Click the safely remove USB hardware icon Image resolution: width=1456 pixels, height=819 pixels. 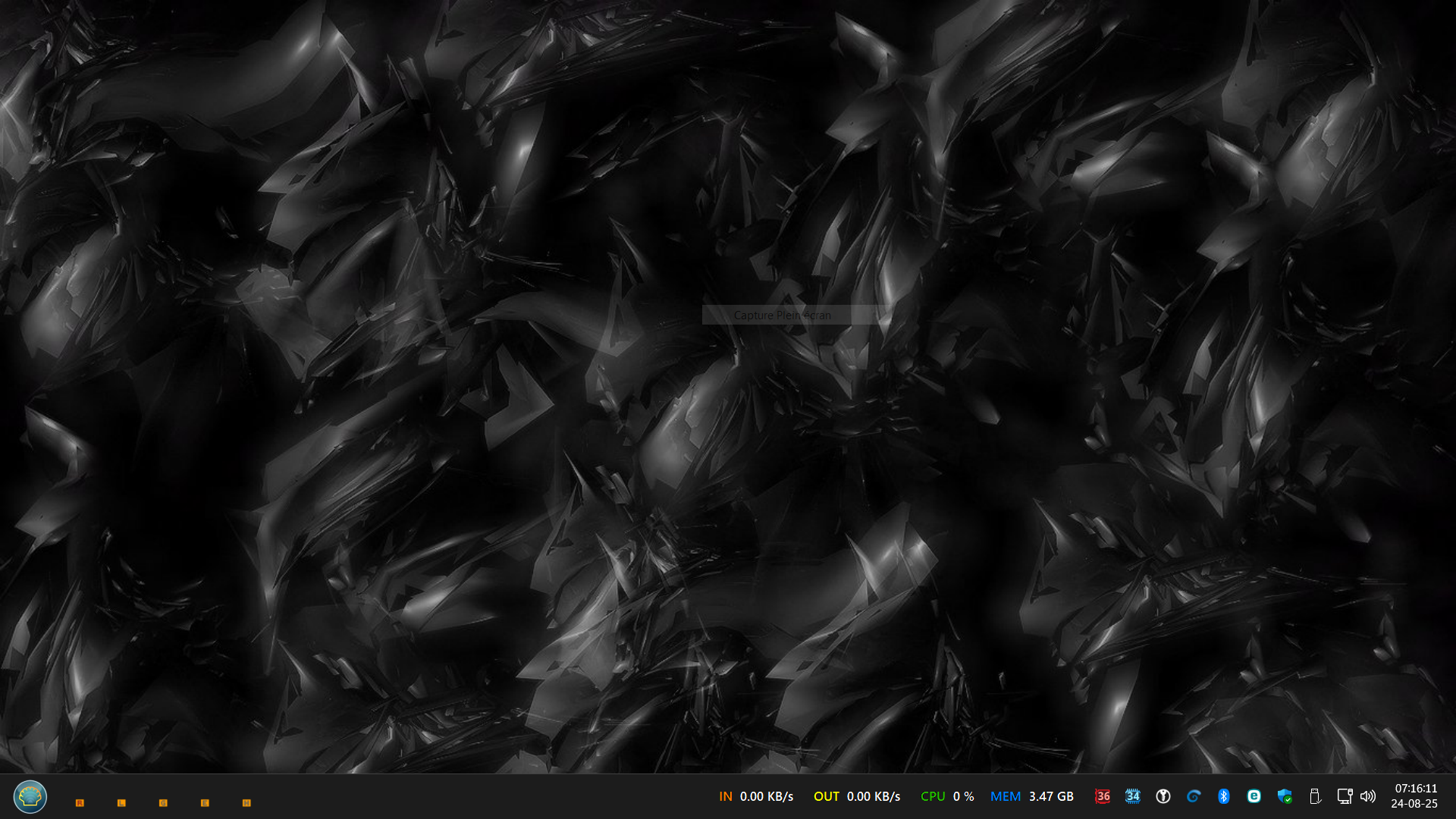[1315, 796]
